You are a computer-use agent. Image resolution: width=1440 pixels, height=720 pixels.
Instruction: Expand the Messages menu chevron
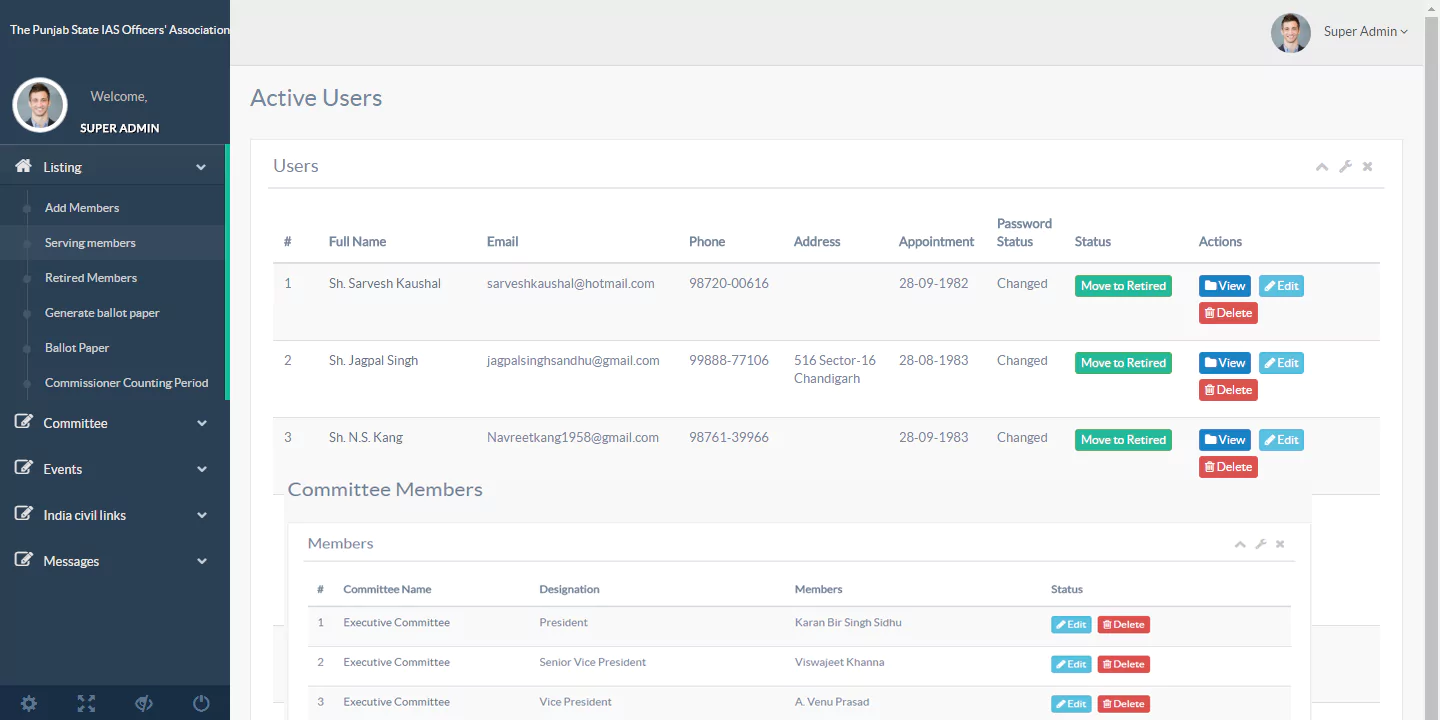coord(201,562)
